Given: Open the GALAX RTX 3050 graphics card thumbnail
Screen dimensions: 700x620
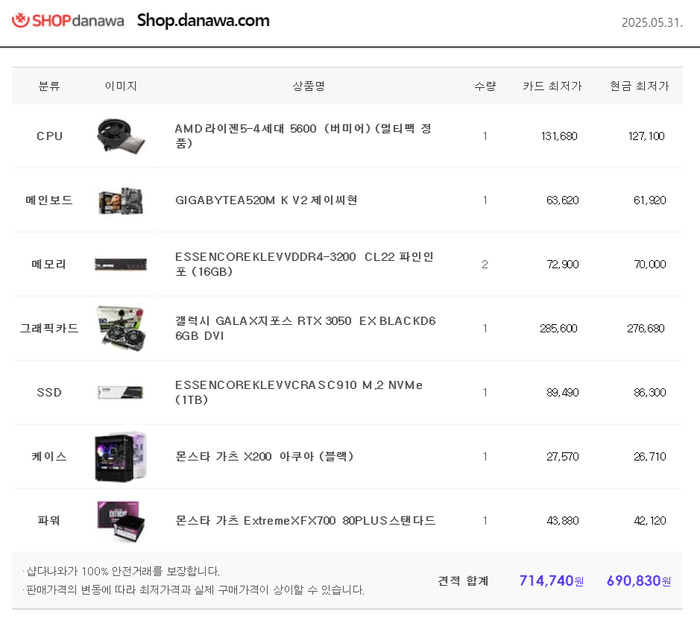Looking at the screenshot, I should pyautogui.click(x=121, y=328).
